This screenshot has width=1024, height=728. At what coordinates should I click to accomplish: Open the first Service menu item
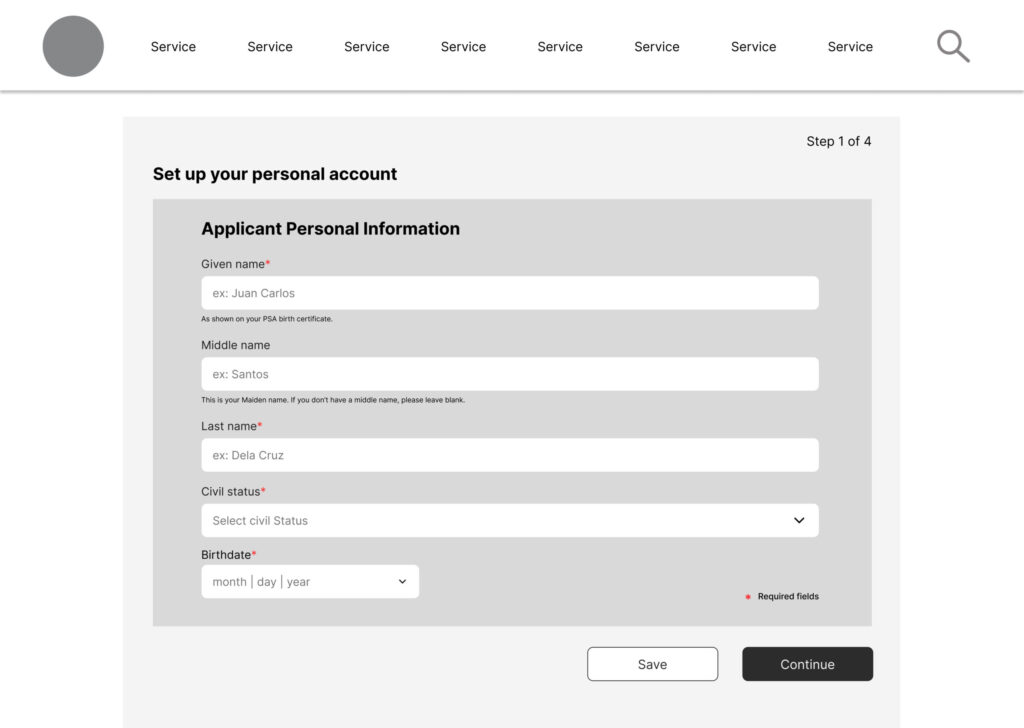click(x=173, y=47)
